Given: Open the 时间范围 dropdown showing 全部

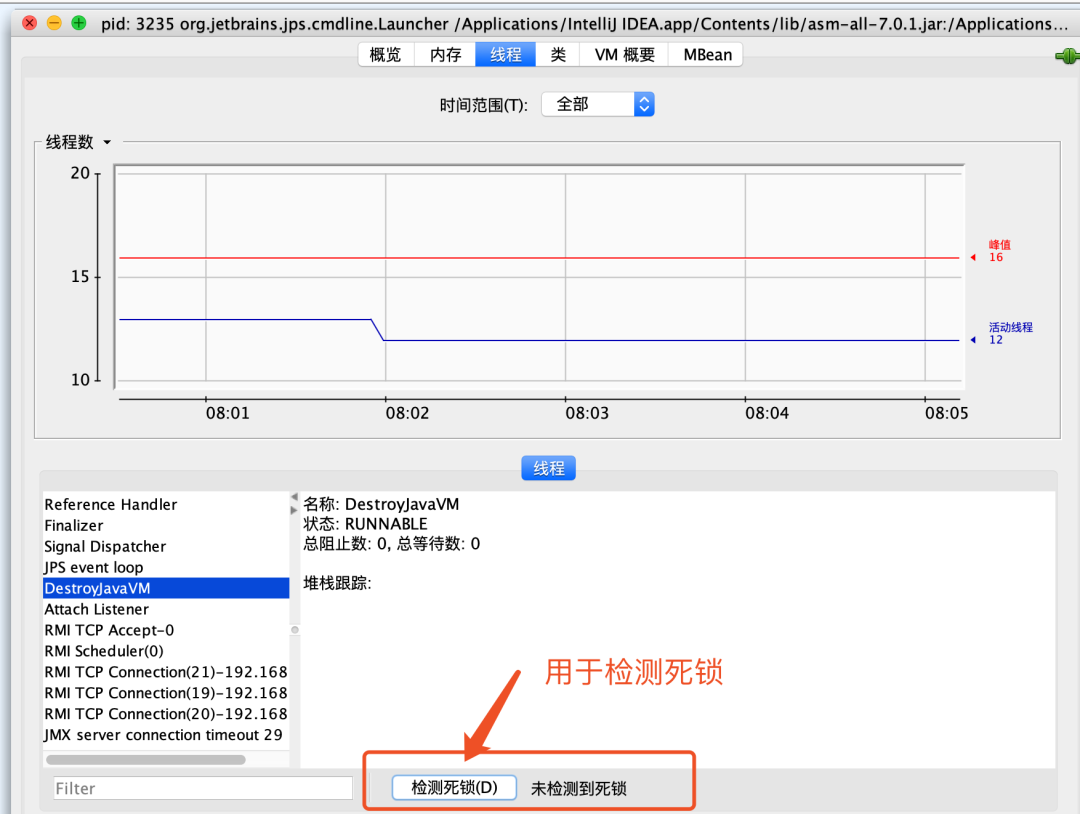Looking at the screenshot, I should [x=598, y=104].
